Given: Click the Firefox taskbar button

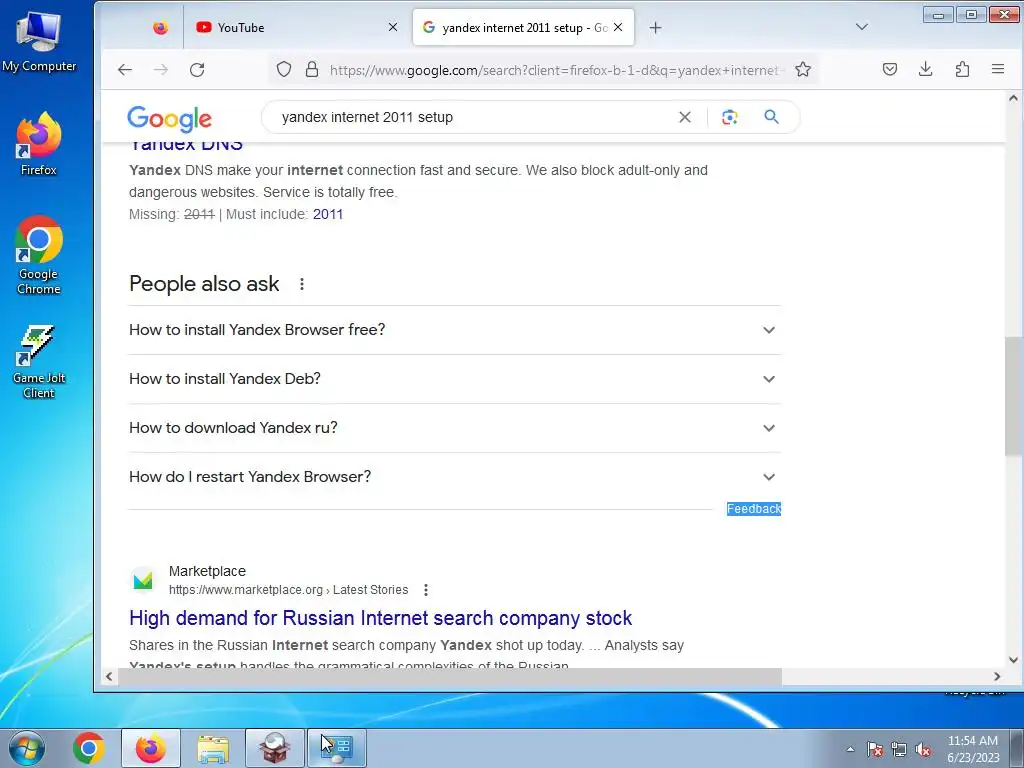Looking at the screenshot, I should pos(151,748).
